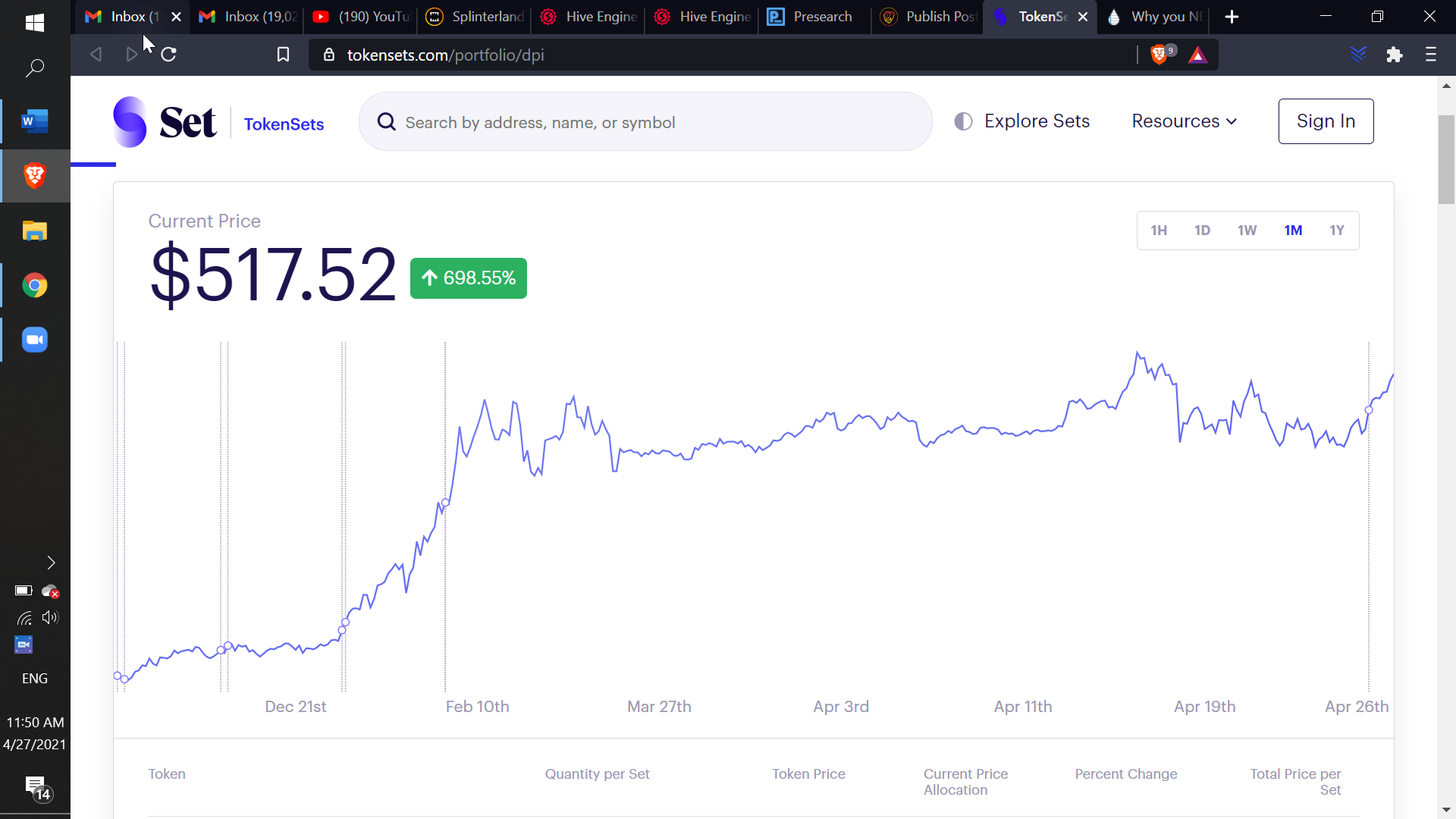Switch to the Publish Post tab
The height and width of the screenshot is (819, 1456).
pos(927,17)
